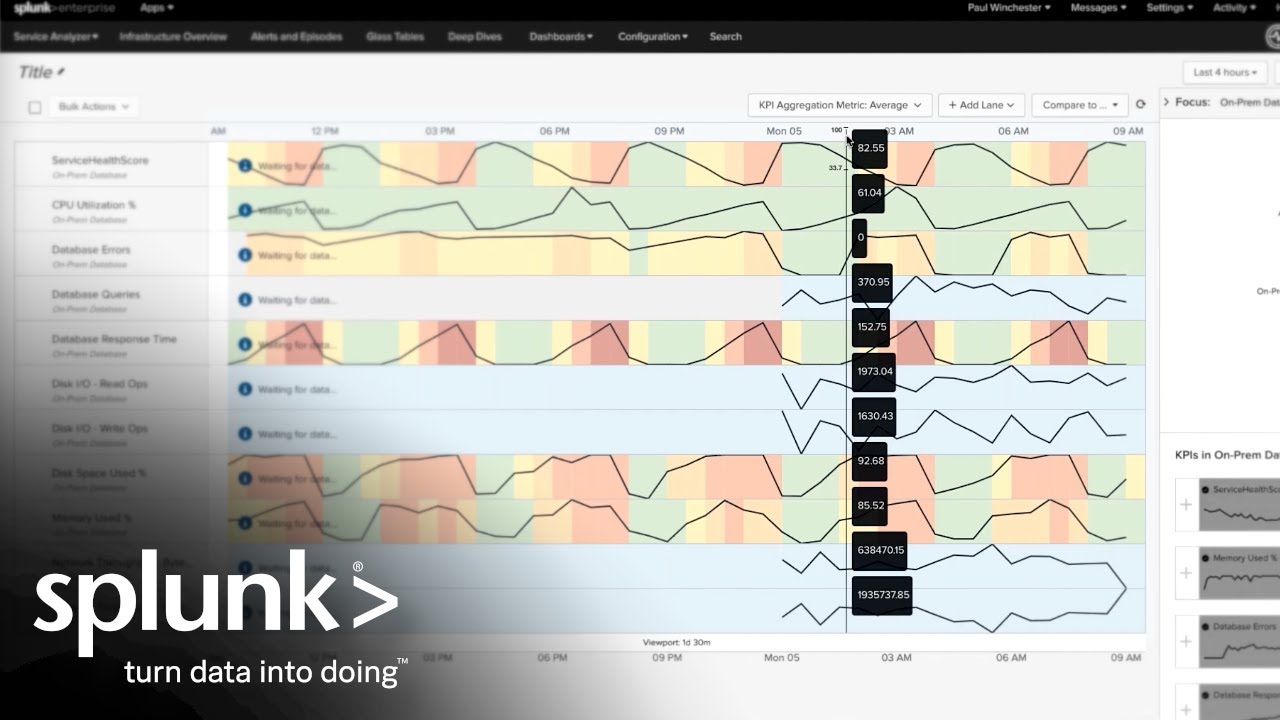This screenshot has width=1280, height=720.
Task: Open the Dashboards menu
Action: (x=561, y=37)
